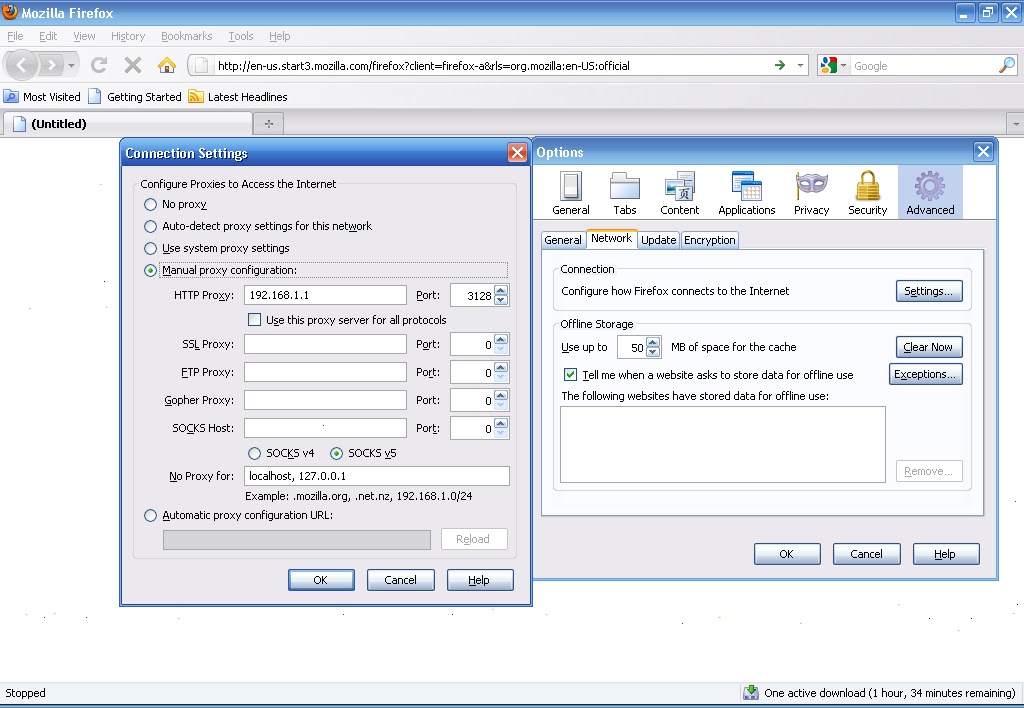The height and width of the screenshot is (708, 1024).
Task: Adjust the SSL Proxy port spinner
Action: pos(501,344)
